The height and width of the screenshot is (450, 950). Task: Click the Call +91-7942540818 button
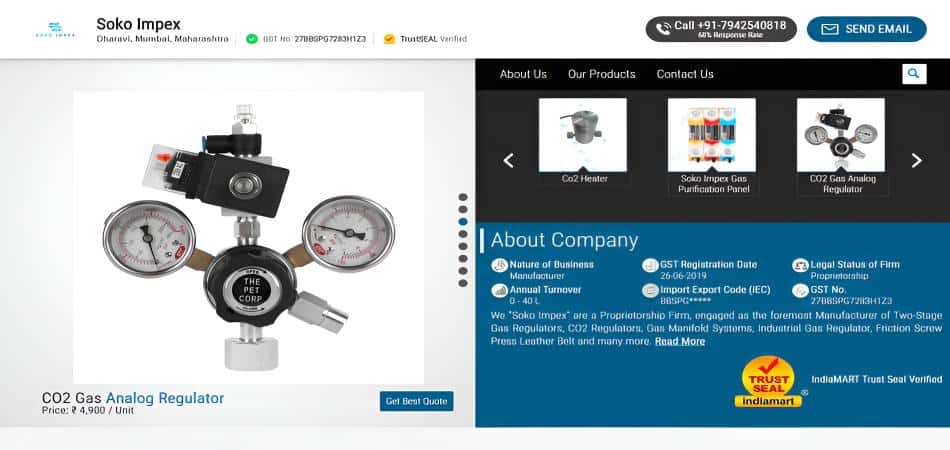tap(720, 29)
